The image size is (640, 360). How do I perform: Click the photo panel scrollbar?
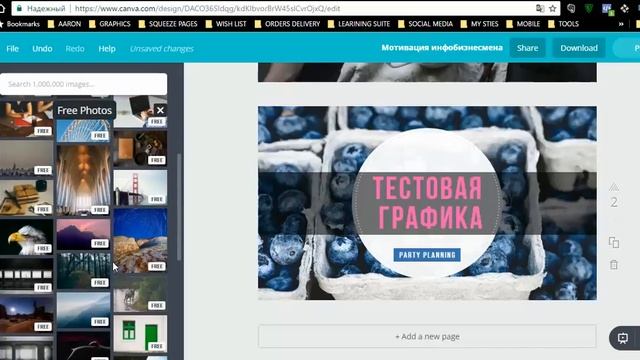click(178, 207)
